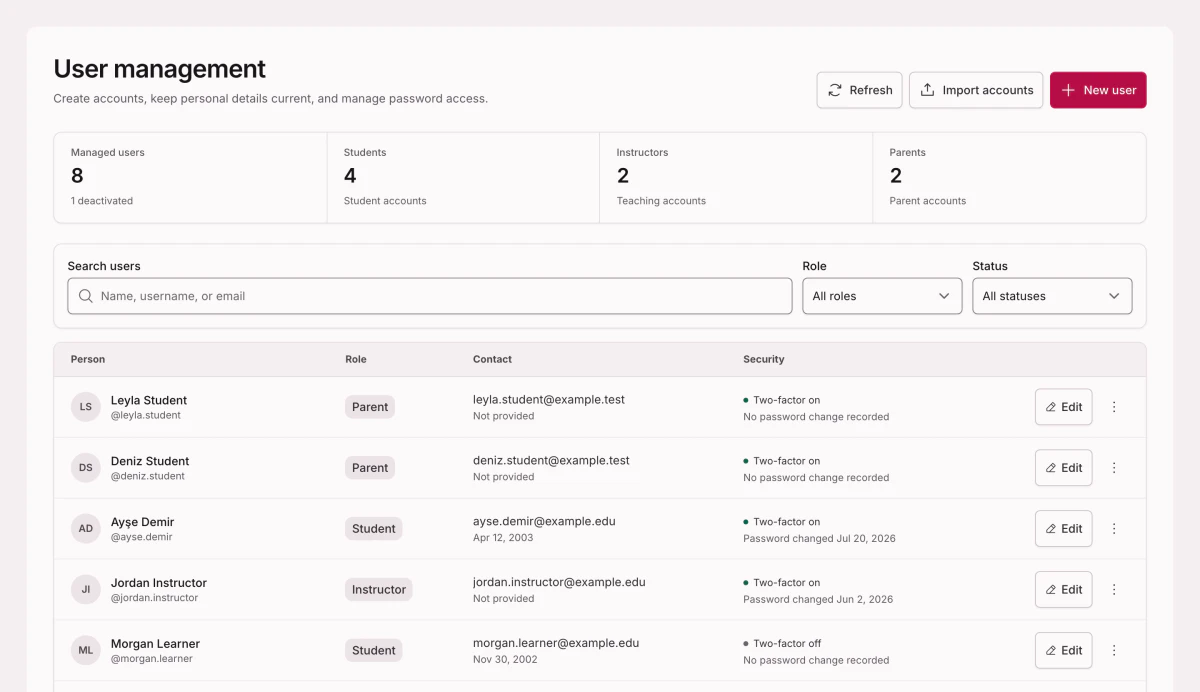Viewport: 1200px width, 692px height.
Task: Focus the Search users input field
Action: click(430, 296)
